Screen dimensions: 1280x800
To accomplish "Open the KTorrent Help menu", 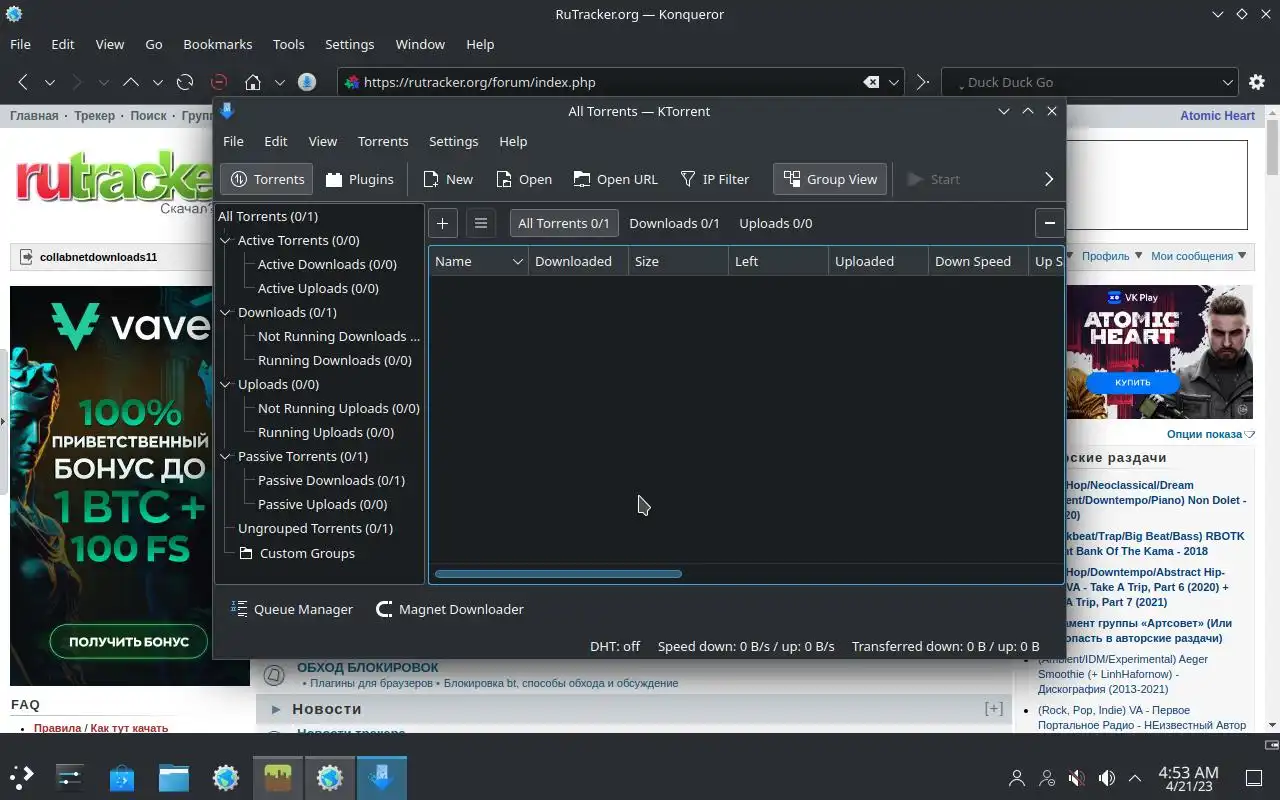I will pos(513,141).
